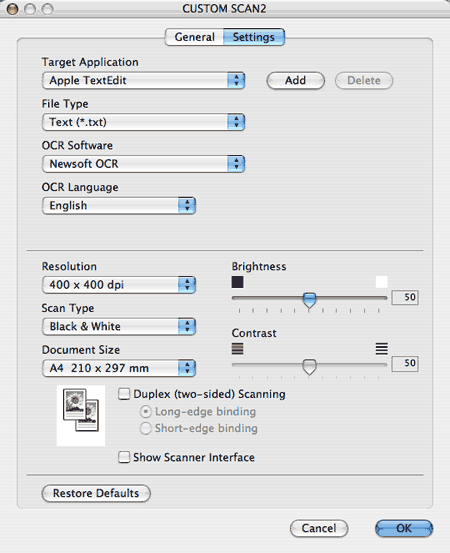Click the Add button
450x553 pixels.
point(296,80)
